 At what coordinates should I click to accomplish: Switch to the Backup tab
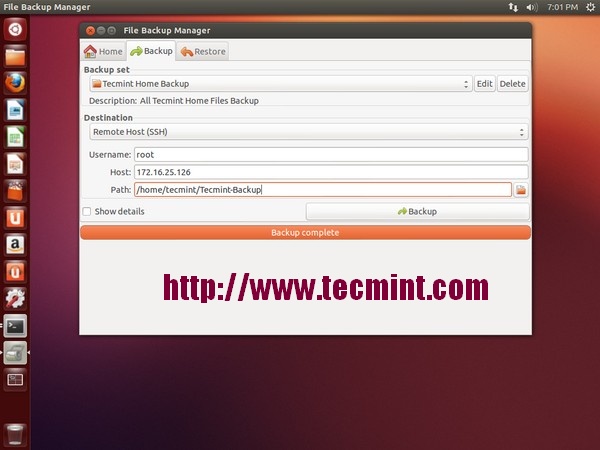coord(151,51)
